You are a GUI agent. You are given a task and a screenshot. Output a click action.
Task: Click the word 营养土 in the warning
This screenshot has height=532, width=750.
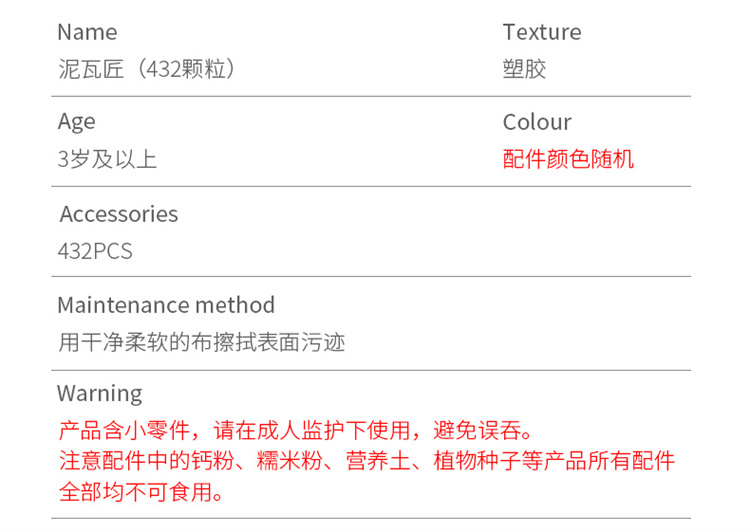click(x=379, y=461)
